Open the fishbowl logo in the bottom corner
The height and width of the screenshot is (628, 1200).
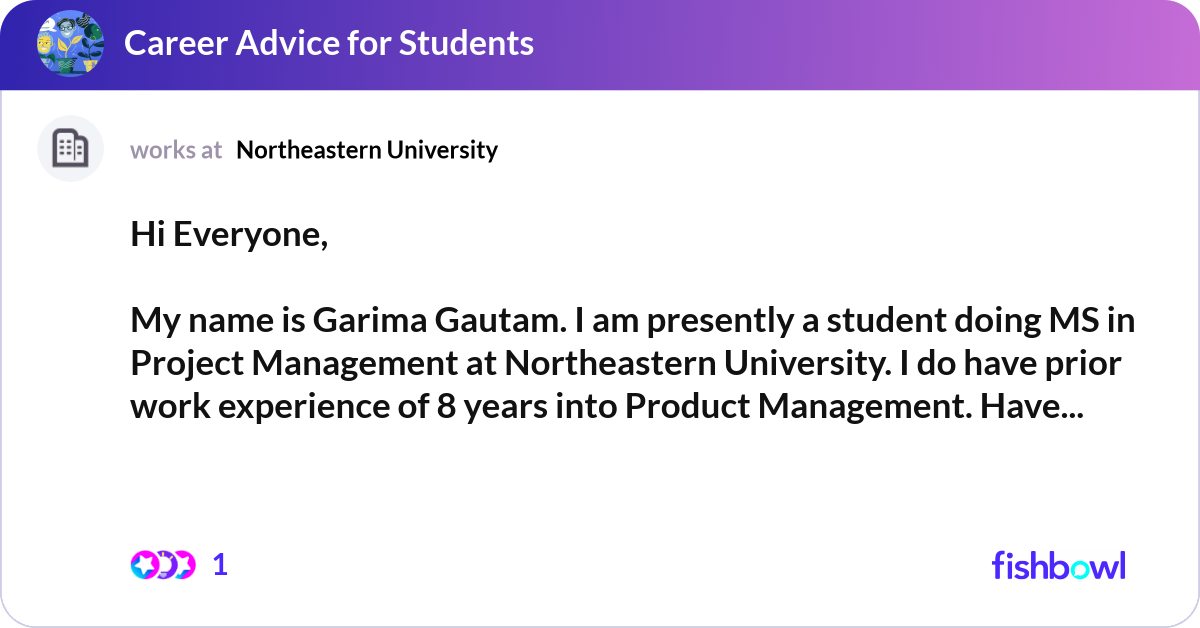coord(1058,565)
